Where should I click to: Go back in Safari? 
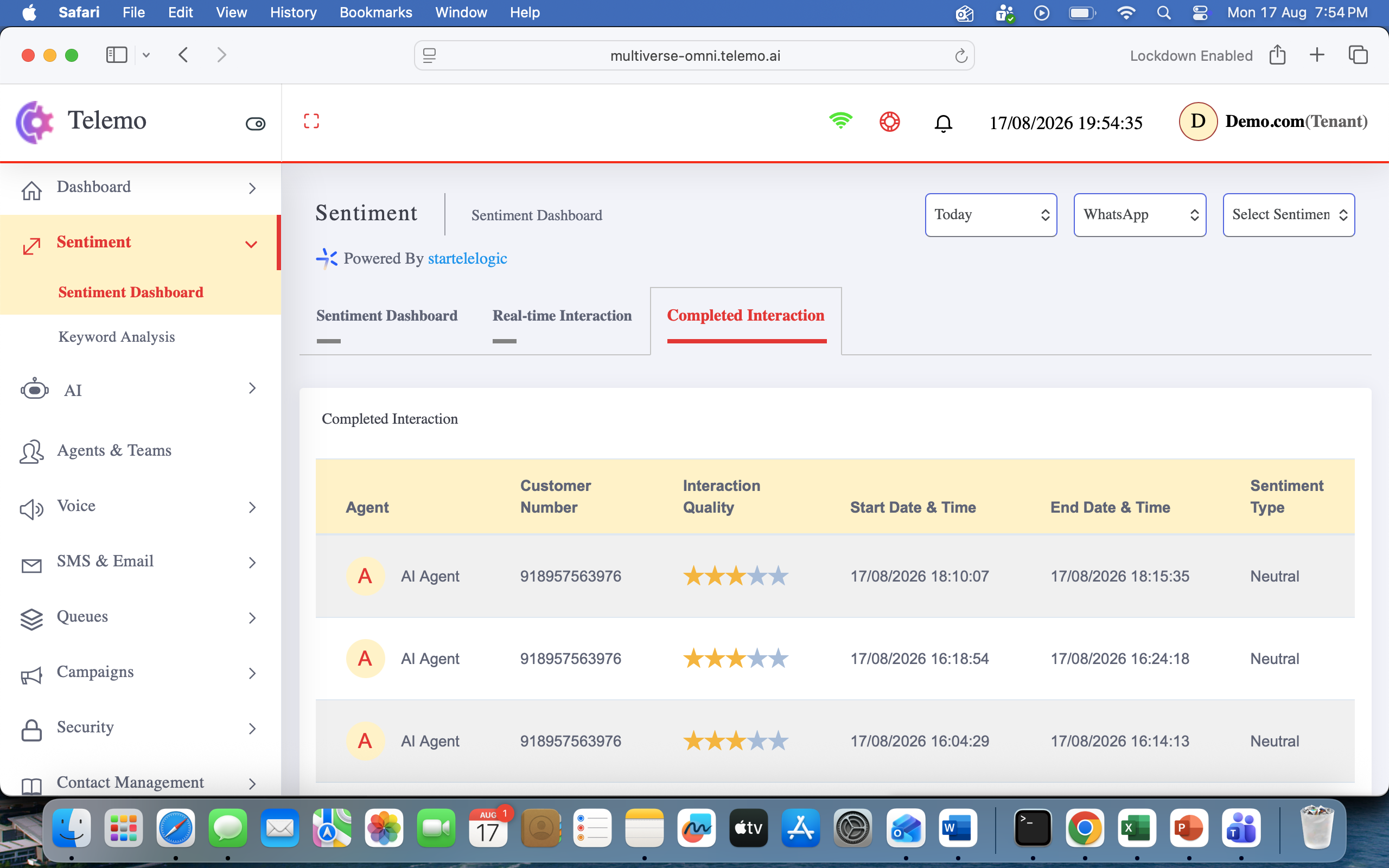[184, 55]
